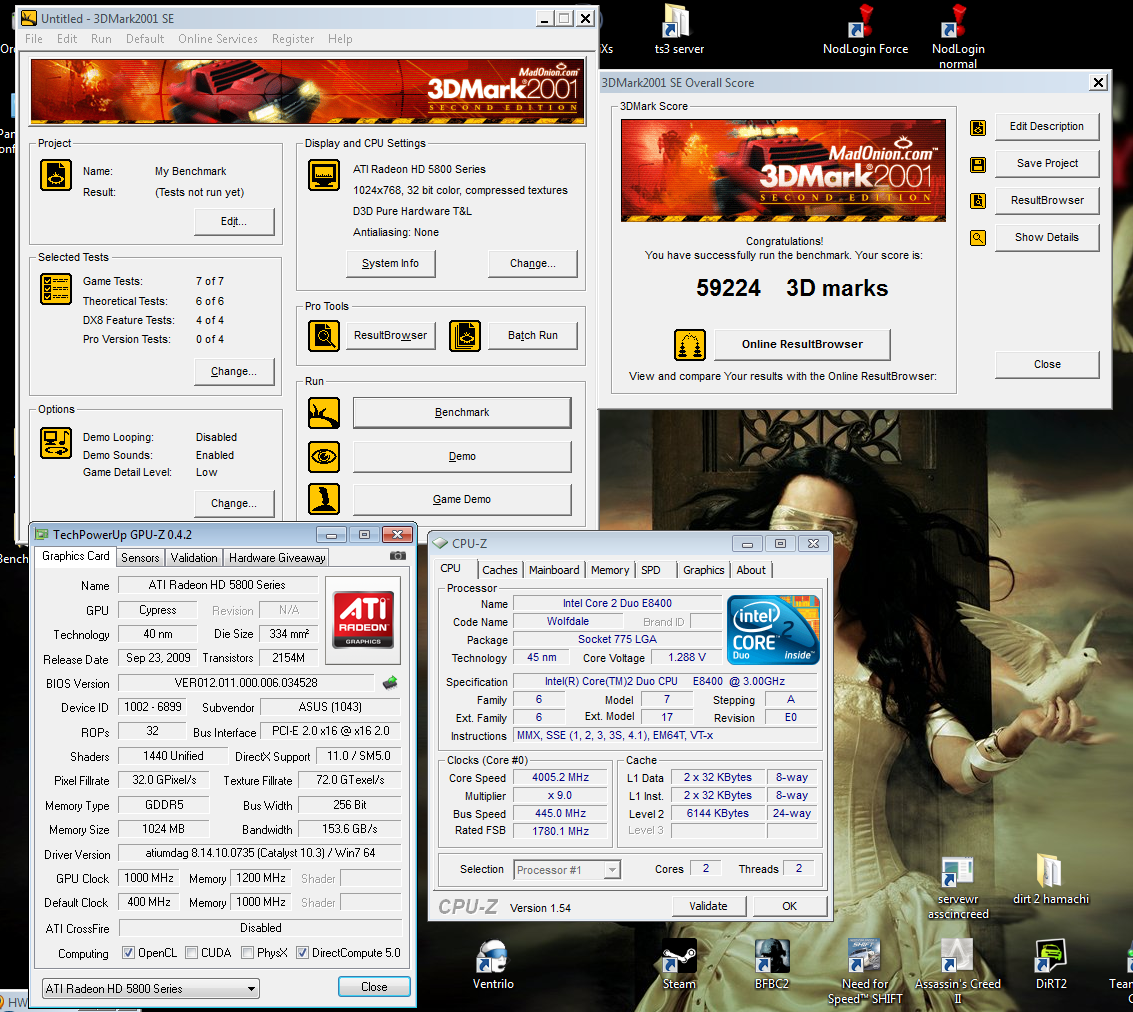The width and height of the screenshot is (1133, 1012).
Task: Open the Assassin's Creed II shortcut
Action: click(x=957, y=972)
